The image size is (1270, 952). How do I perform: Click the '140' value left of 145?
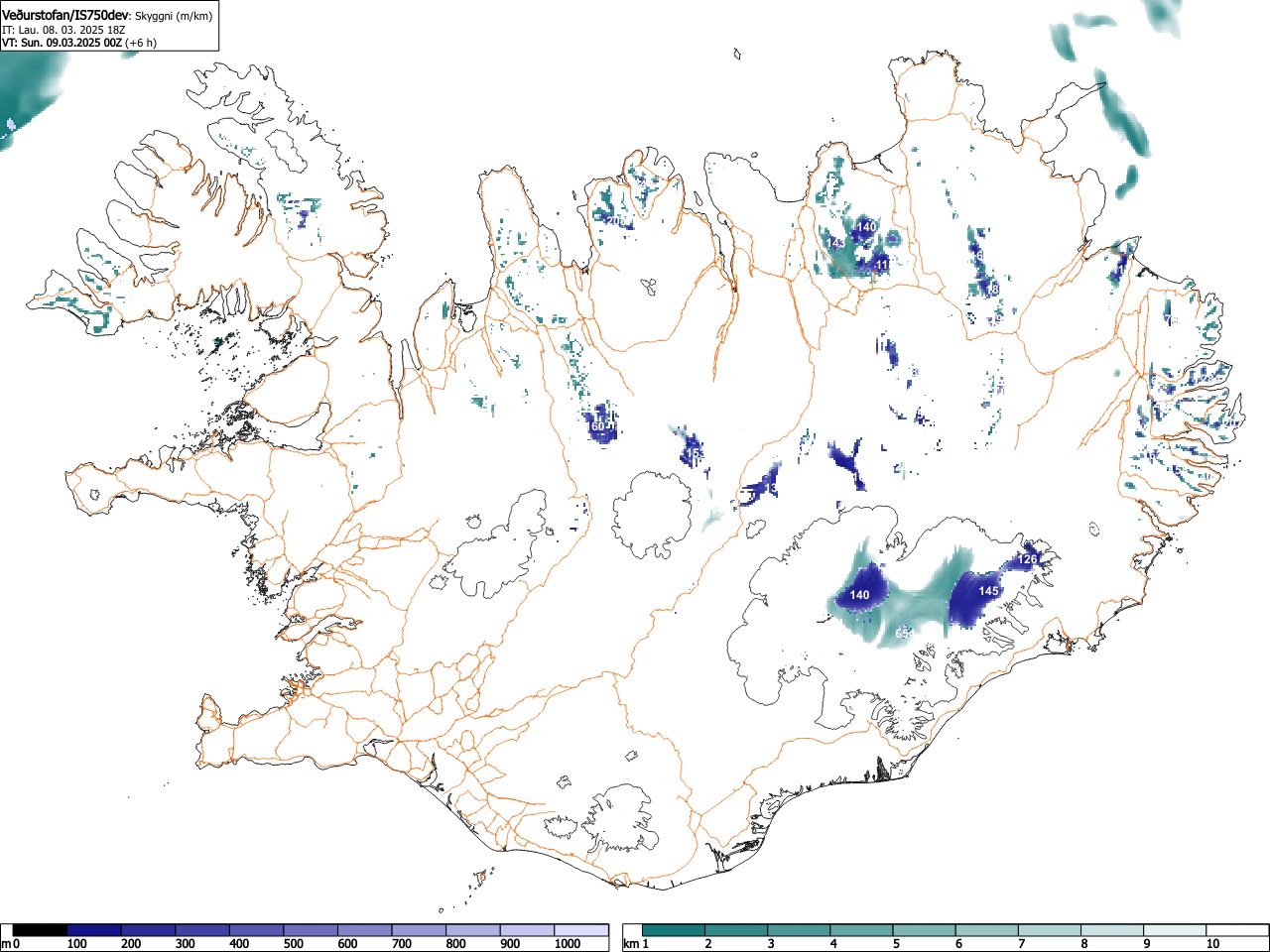tap(859, 595)
